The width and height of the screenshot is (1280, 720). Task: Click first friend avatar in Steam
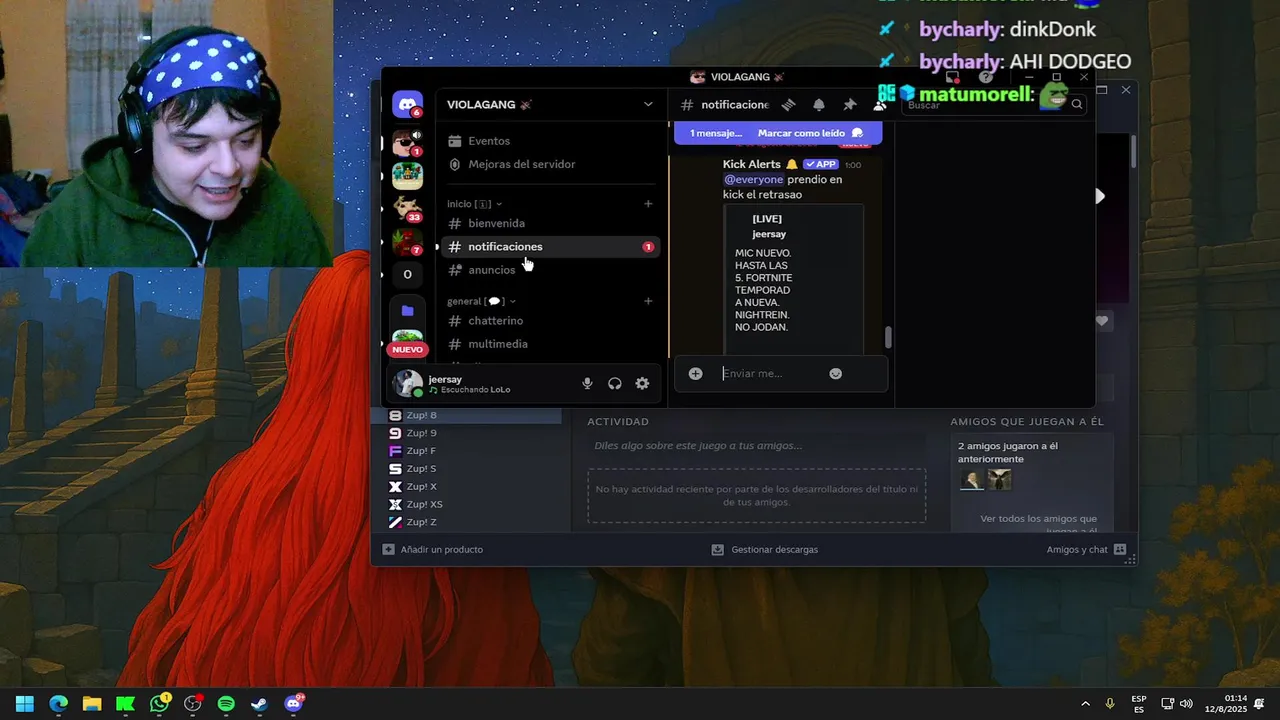[x=972, y=480]
